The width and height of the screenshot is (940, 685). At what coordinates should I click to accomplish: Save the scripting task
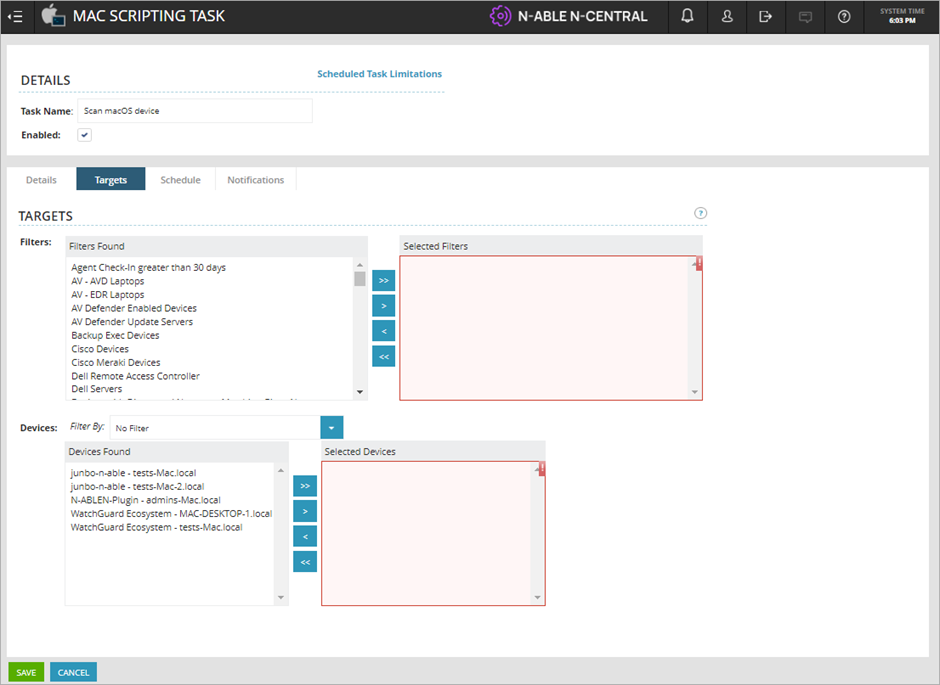pos(26,671)
